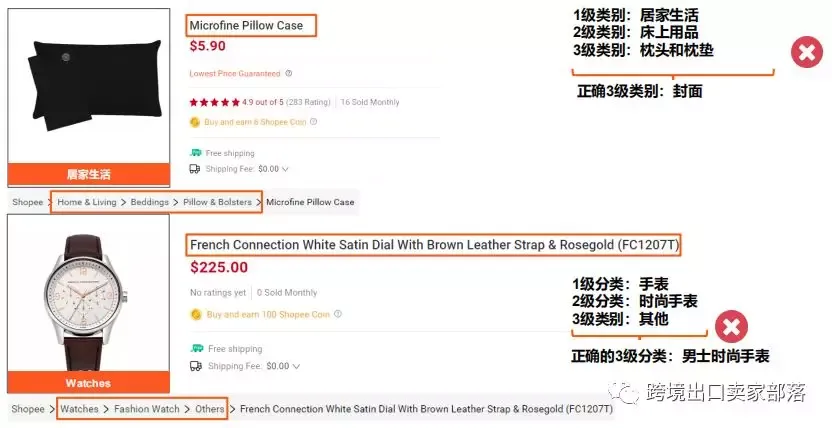
Task: Click the five-star rating of the pillow case
Action: click(214, 102)
